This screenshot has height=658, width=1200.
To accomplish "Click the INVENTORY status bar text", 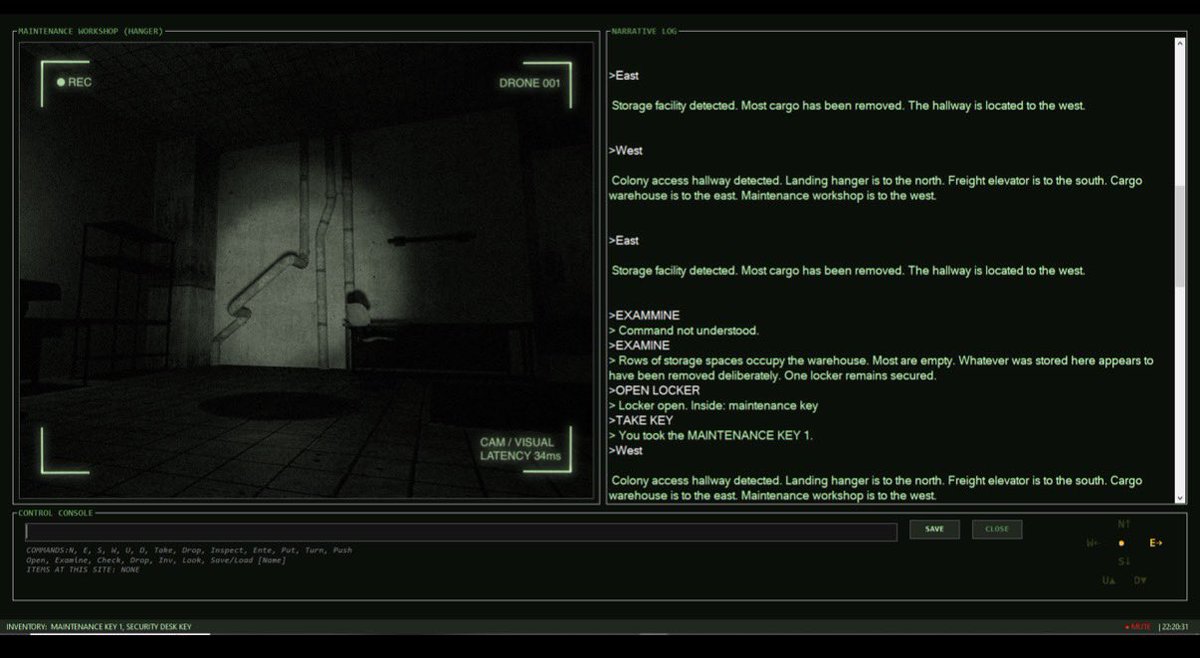I will tap(99, 627).
